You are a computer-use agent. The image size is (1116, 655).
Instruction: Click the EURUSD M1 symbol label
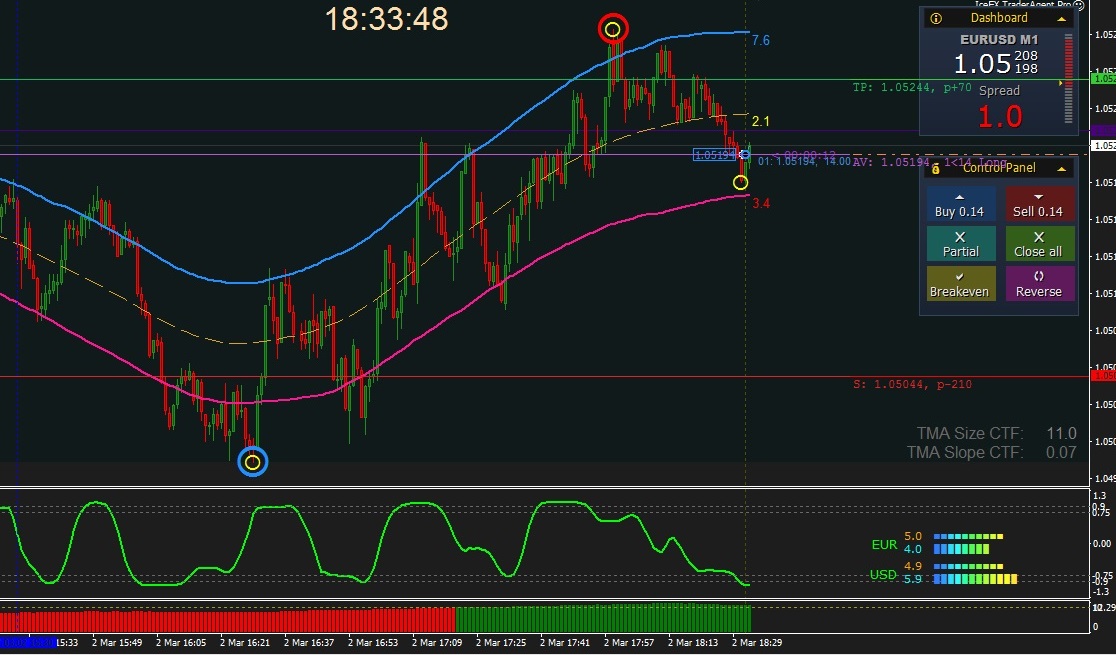(999, 40)
